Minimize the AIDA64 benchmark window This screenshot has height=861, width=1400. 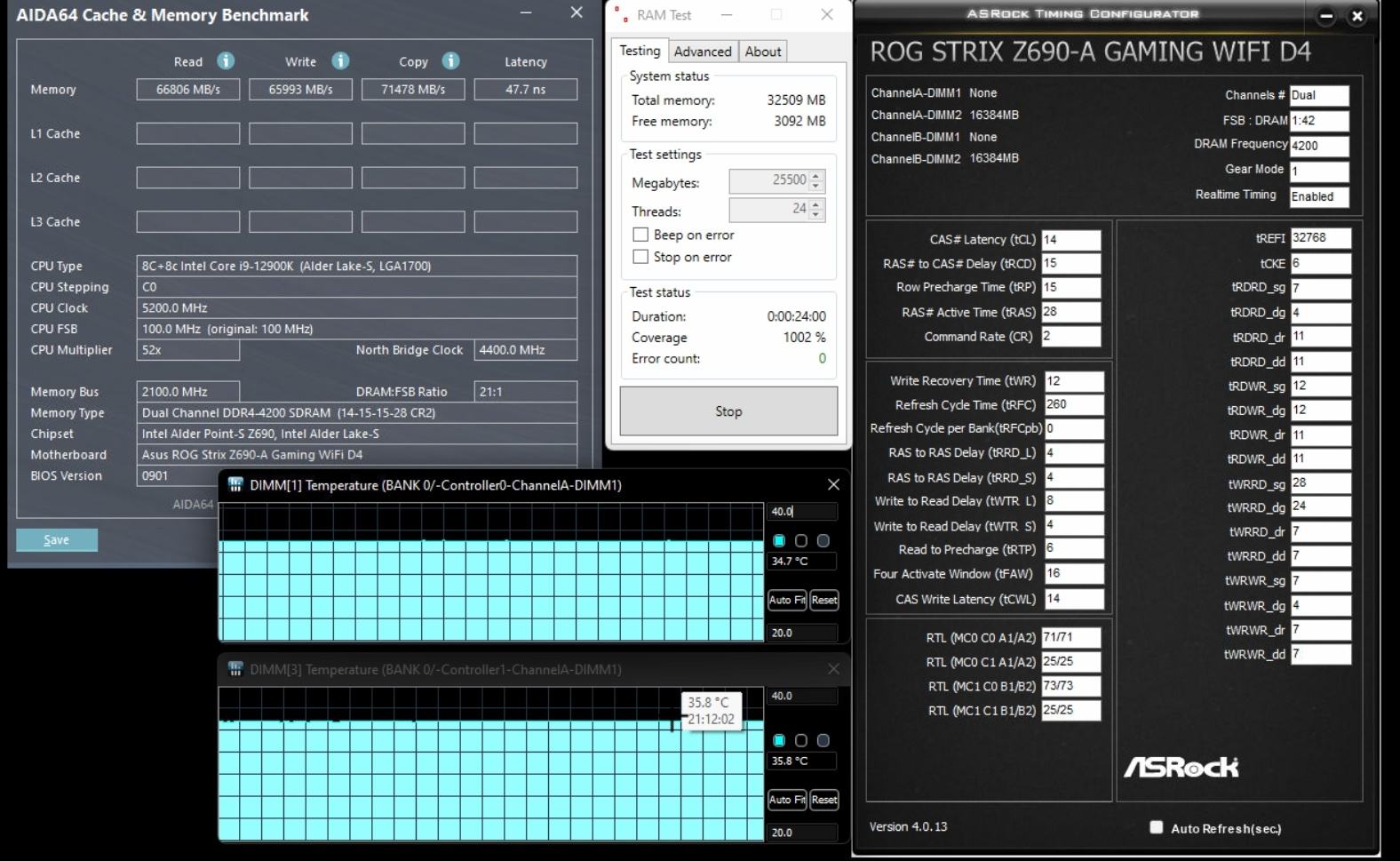[526, 12]
